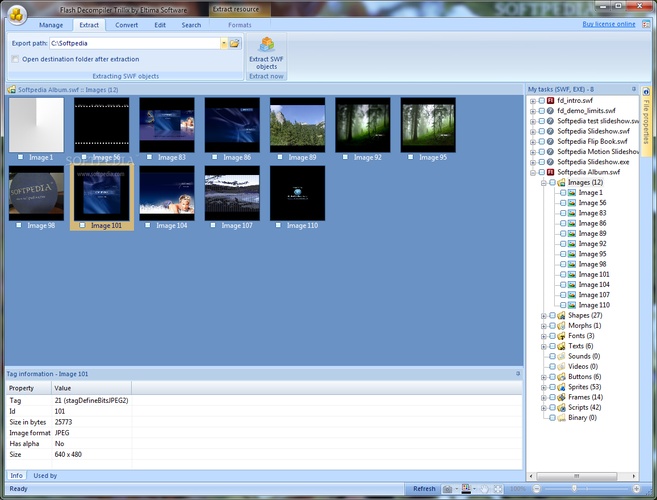Click the Refresh button
Screen dimensions: 657x500
pyautogui.click(x=424, y=489)
